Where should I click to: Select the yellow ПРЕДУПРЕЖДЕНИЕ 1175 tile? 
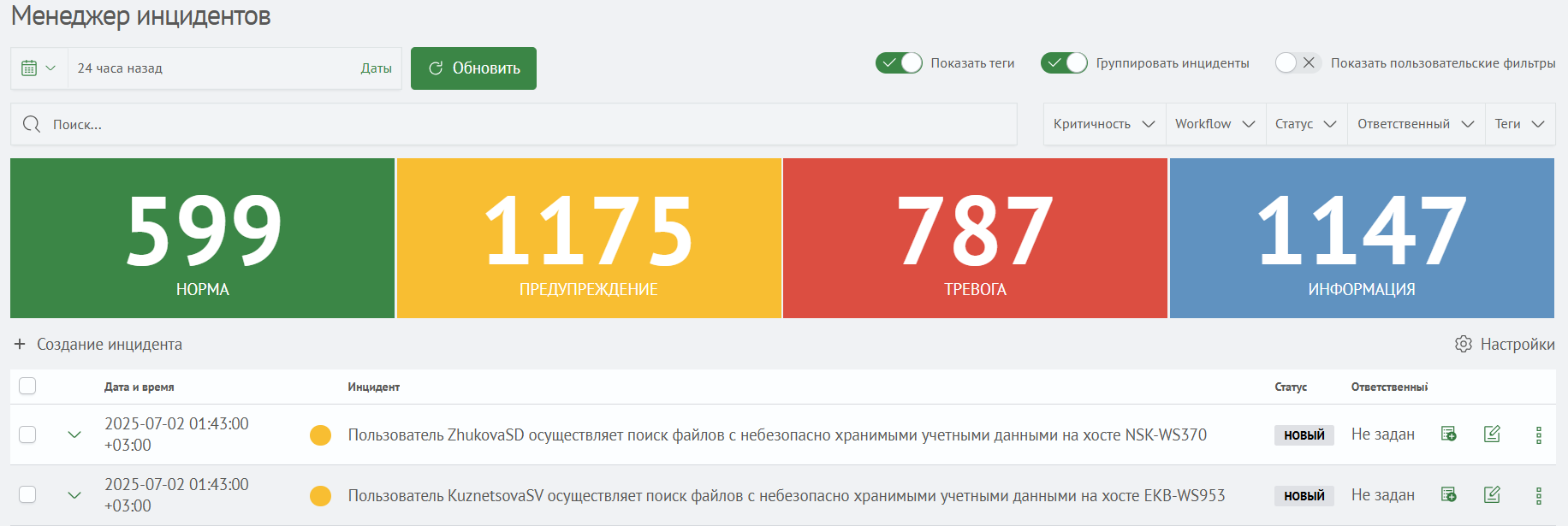[x=589, y=238]
